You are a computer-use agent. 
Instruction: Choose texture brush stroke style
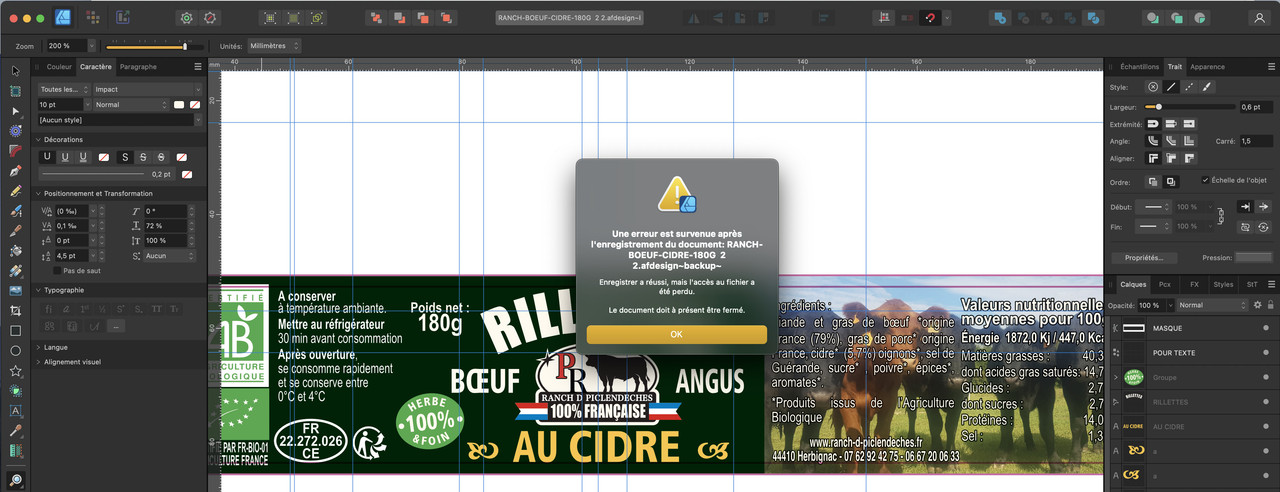click(1207, 87)
